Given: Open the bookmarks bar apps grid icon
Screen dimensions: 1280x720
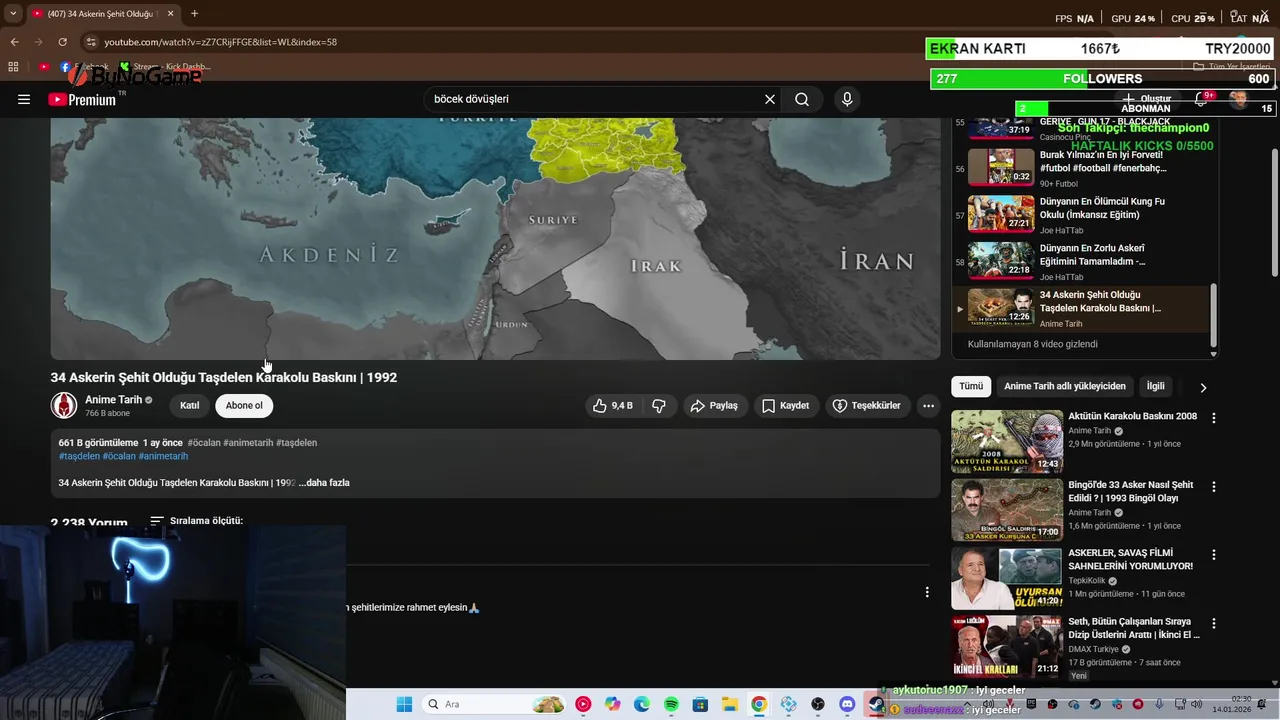Looking at the screenshot, I should [13, 67].
